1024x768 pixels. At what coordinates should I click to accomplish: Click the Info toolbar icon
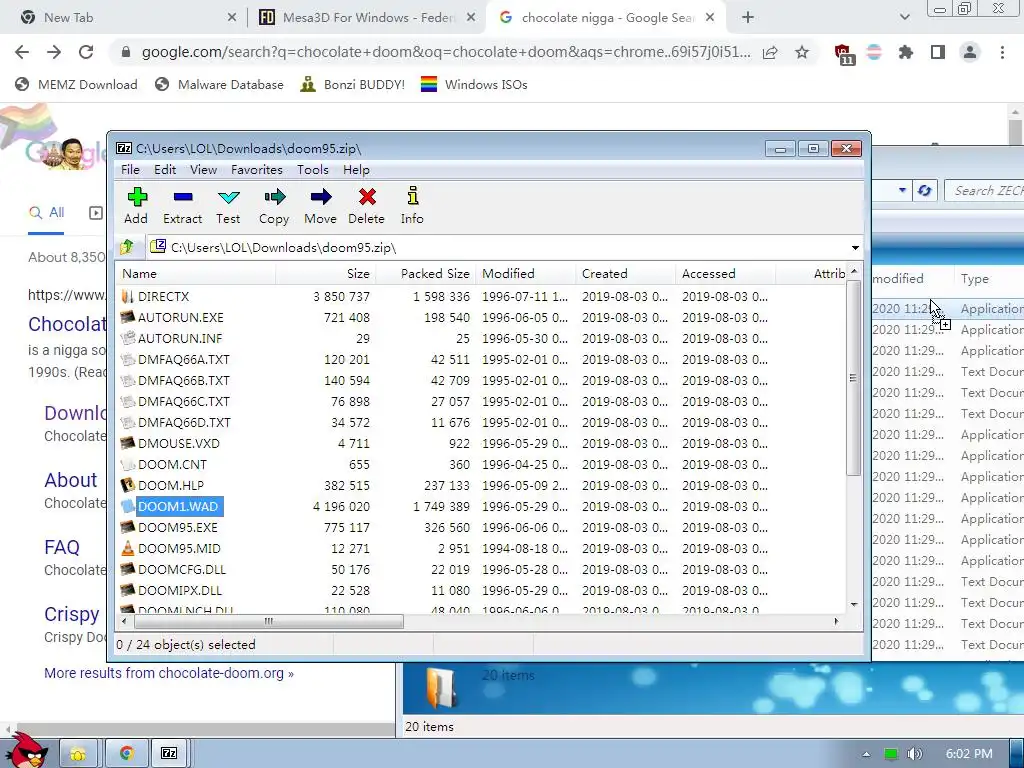pos(412,206)
